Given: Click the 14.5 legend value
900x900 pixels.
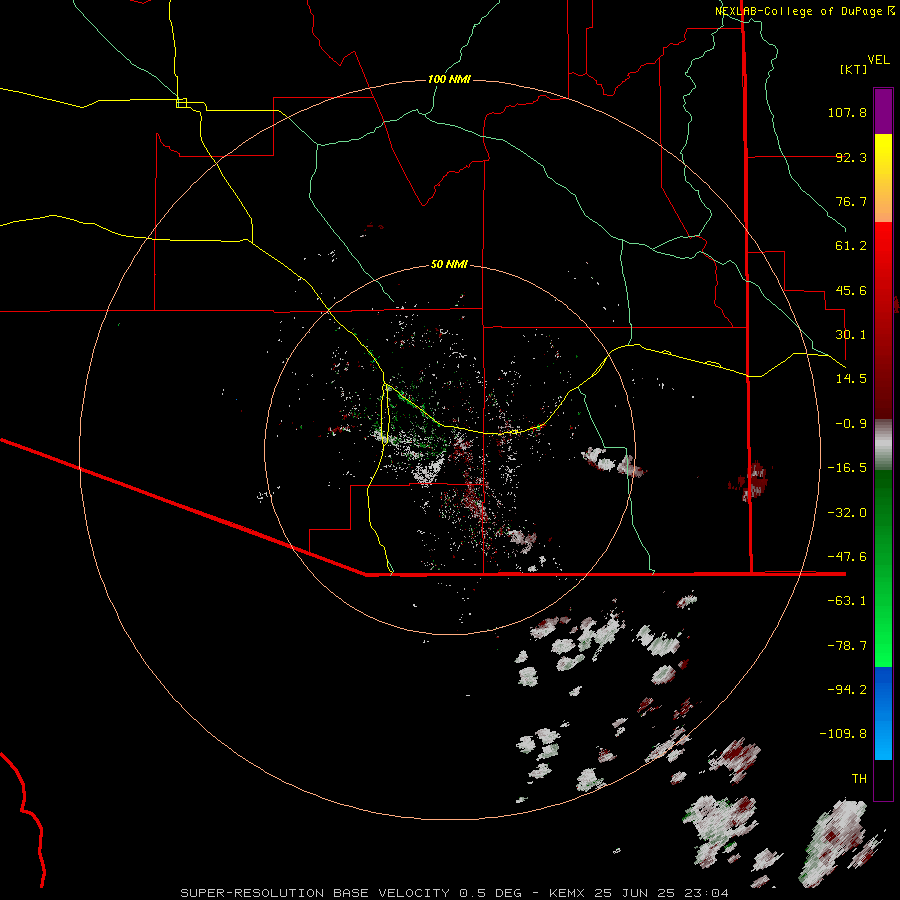Looking at the screenshot, I should click(851, 379).
